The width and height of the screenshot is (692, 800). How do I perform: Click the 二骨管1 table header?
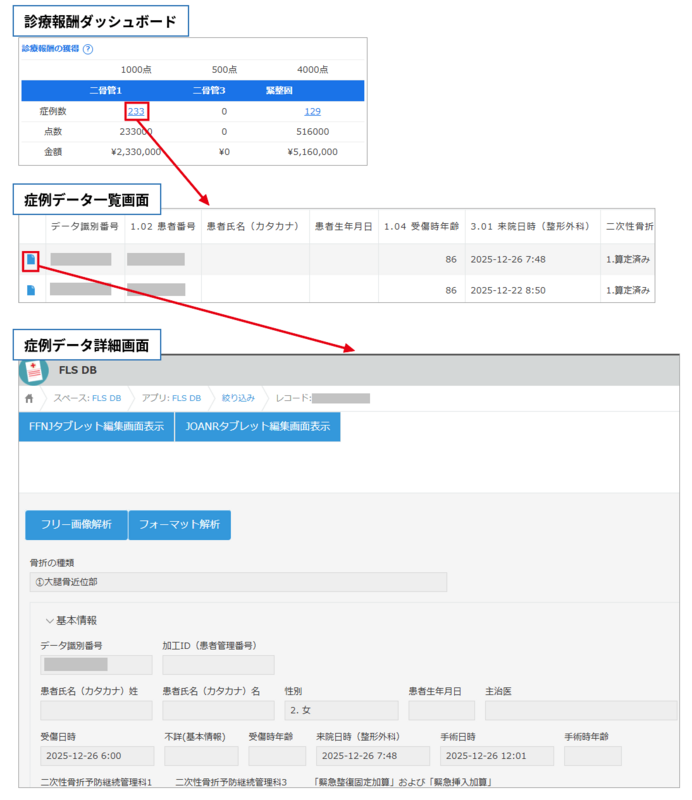[106, 90]
